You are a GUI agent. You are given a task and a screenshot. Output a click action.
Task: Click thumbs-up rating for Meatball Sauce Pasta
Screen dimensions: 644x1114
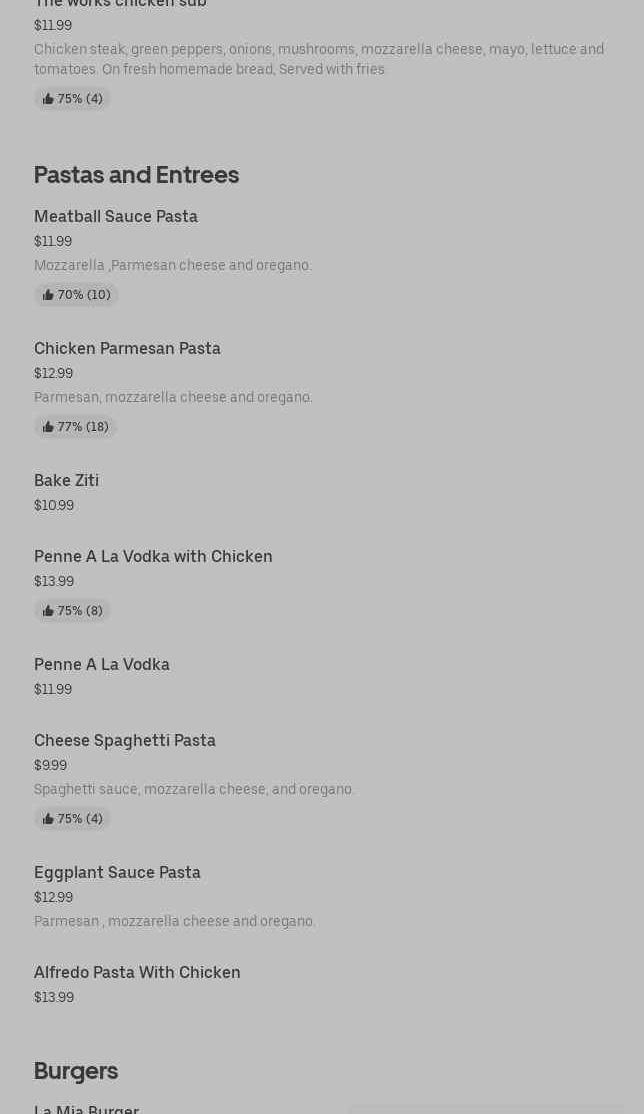[76, 295]
